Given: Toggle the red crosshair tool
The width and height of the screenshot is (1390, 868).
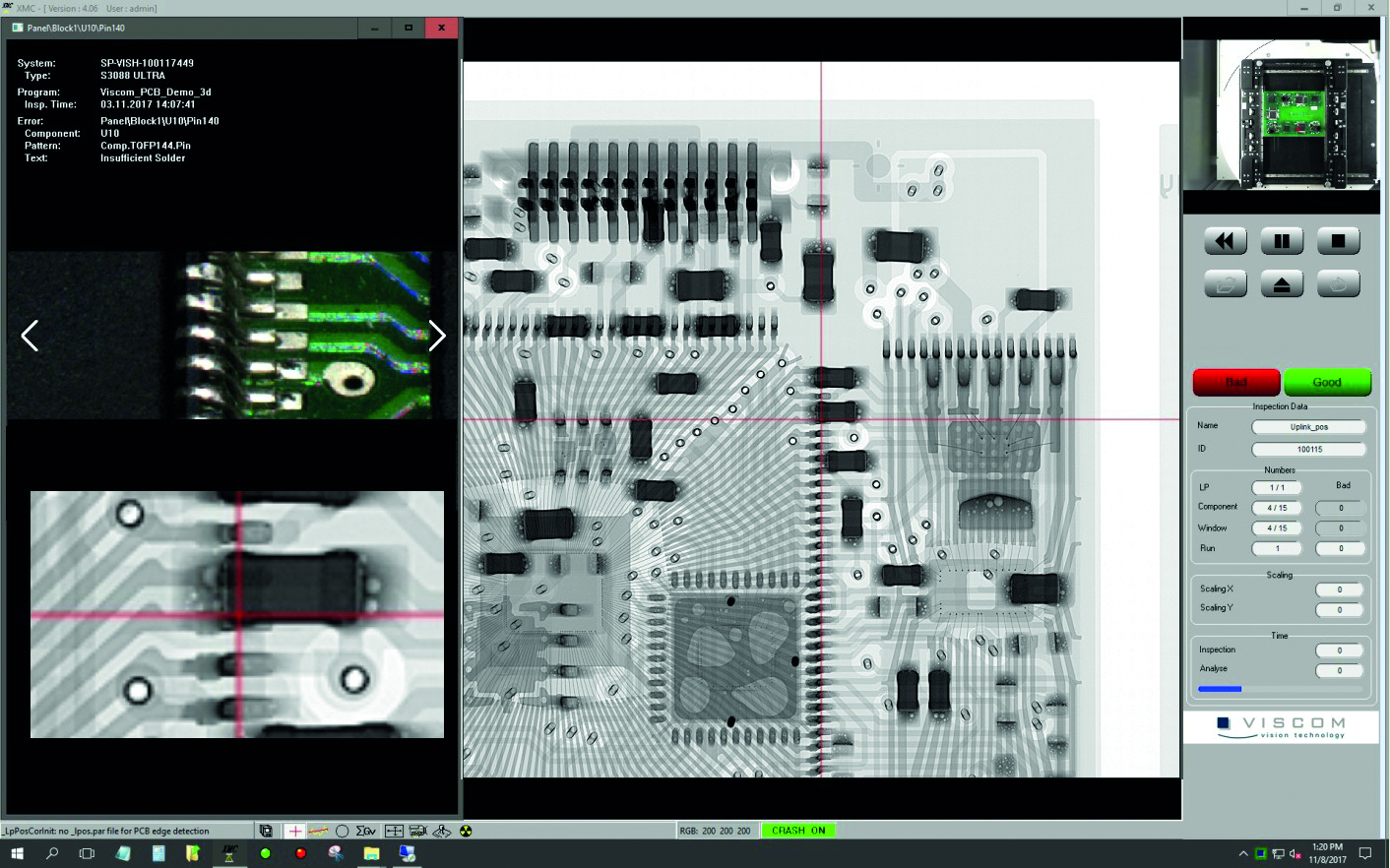Looking at the screenshot, I should coord(294,831).
